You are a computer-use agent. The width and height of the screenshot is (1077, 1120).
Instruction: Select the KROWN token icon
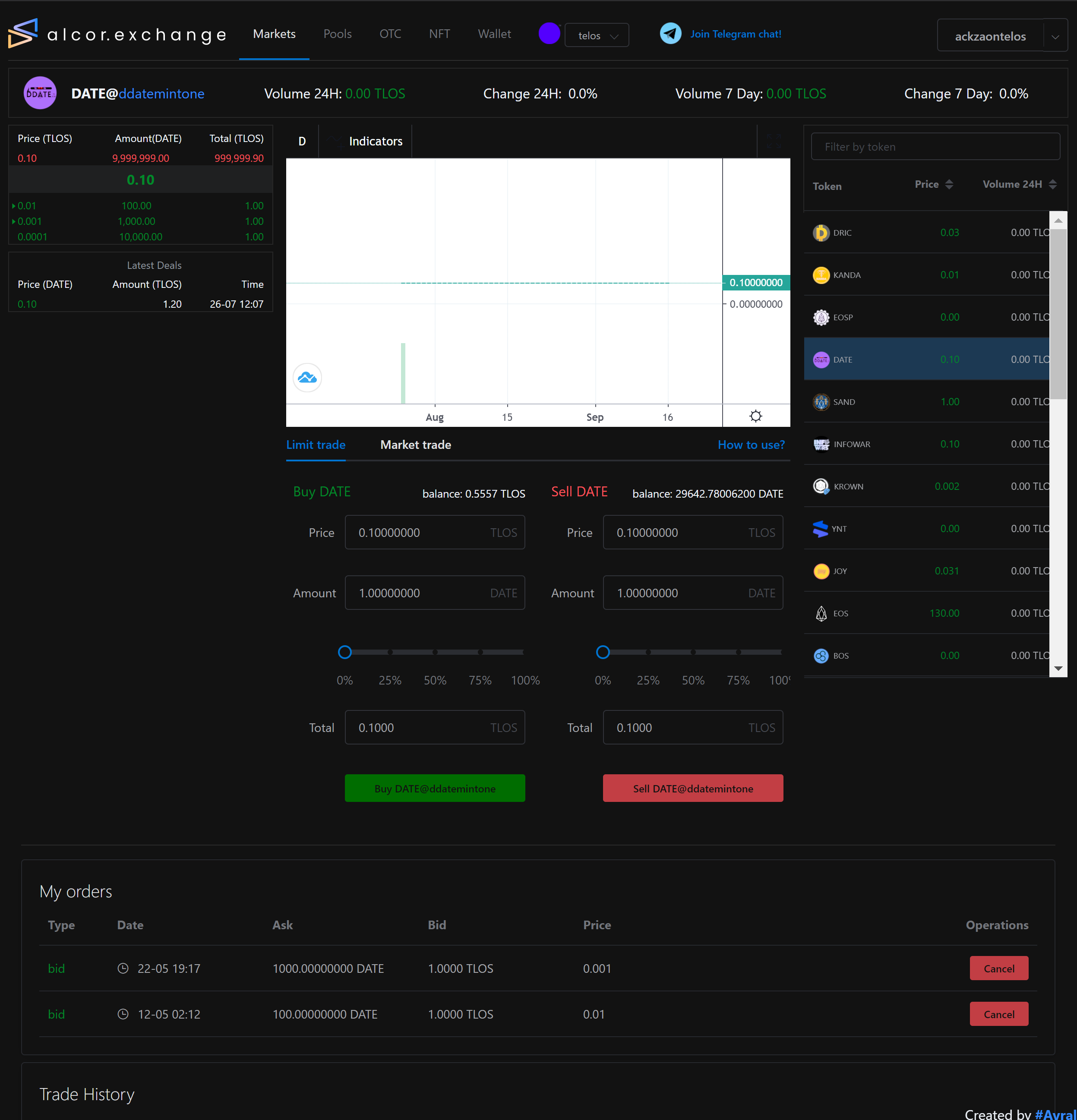click(x=821, y=486)
